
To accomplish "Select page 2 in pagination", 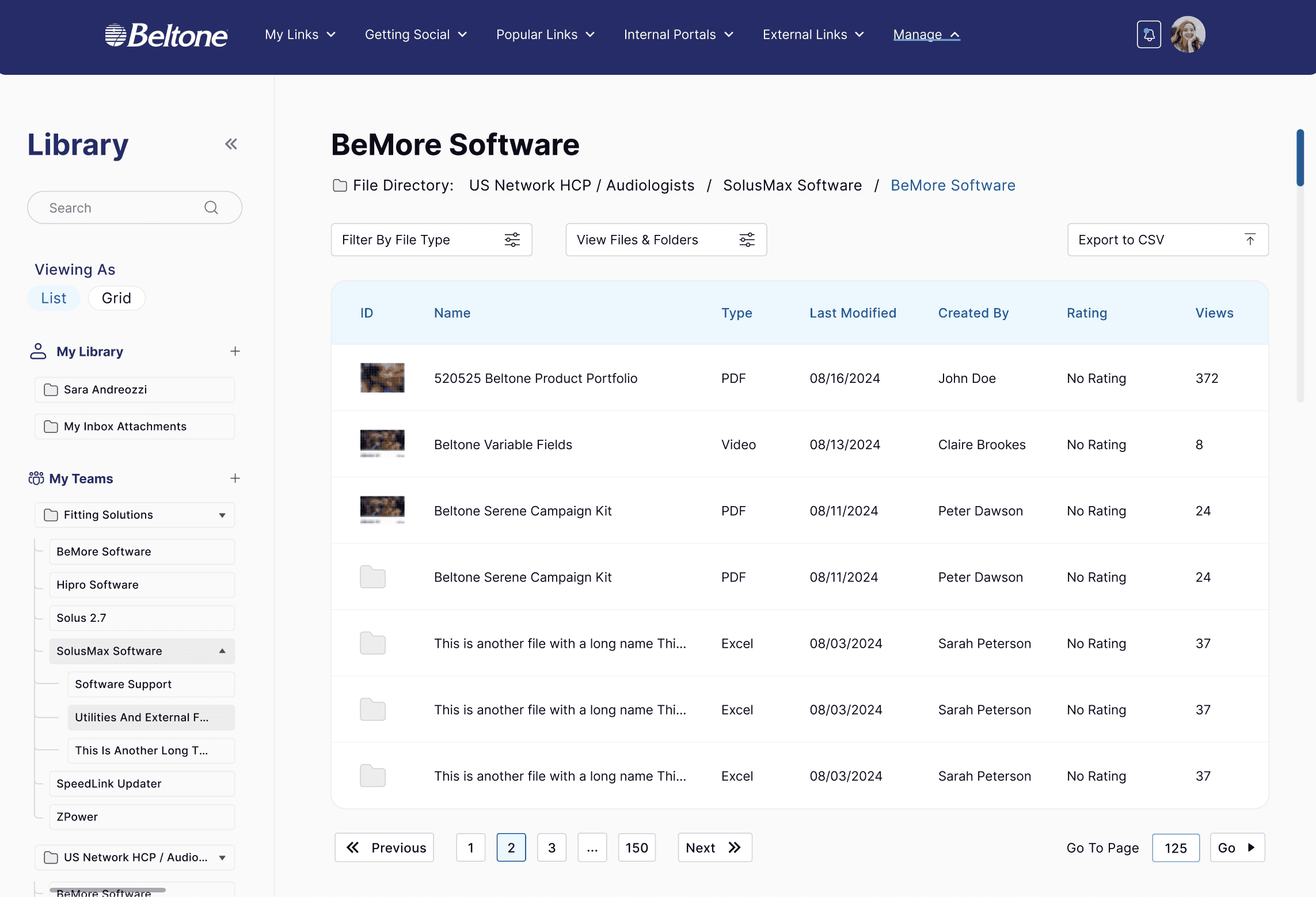I will 511,847.
